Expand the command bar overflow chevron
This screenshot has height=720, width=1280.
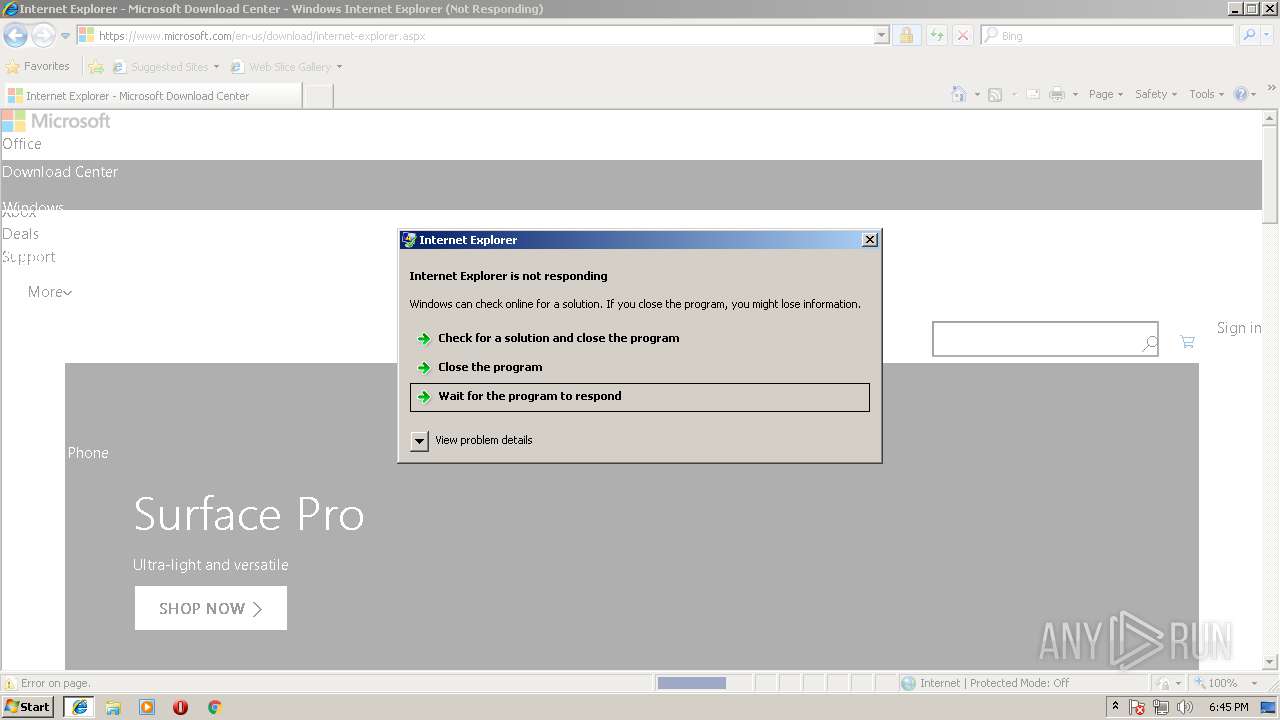click(1273, 90)
